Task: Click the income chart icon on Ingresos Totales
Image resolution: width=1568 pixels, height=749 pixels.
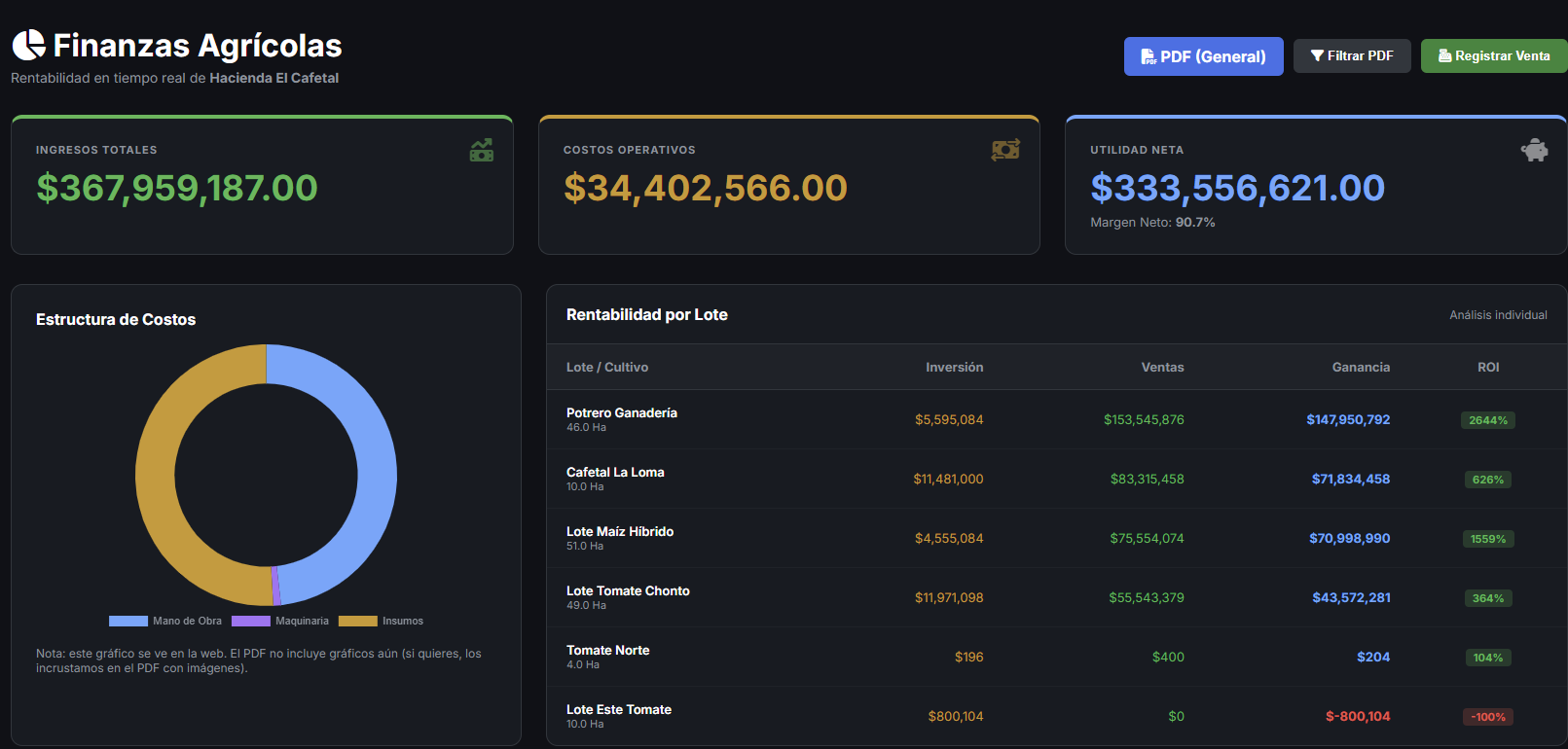Action: tap(482, 150)
